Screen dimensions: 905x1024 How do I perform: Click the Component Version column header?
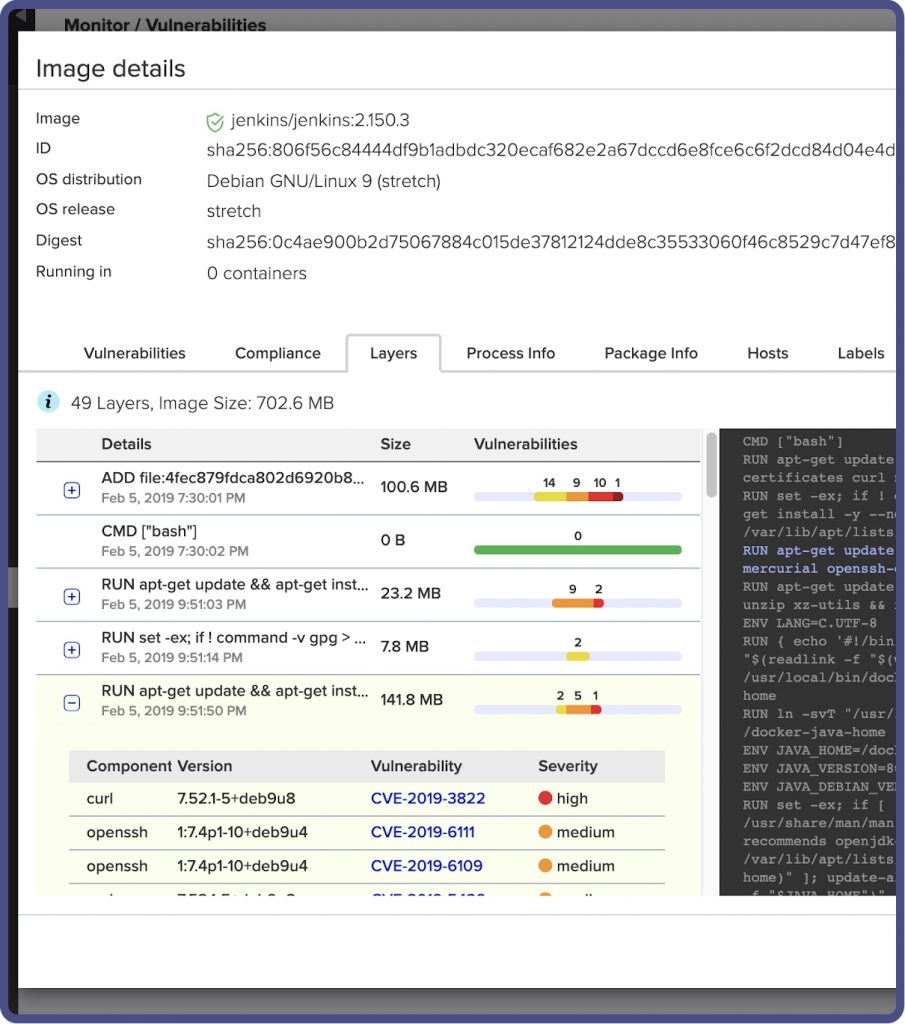[x=159, y=766]
